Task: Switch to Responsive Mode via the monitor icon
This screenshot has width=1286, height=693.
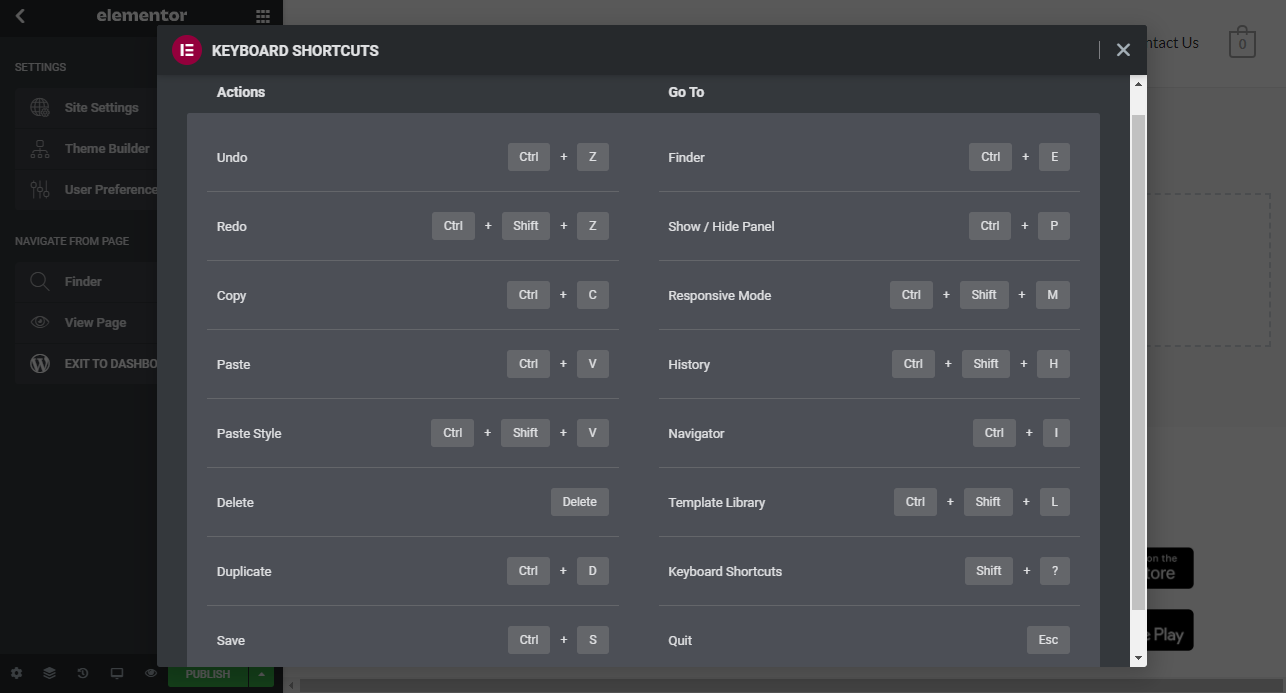Action: 117,674
